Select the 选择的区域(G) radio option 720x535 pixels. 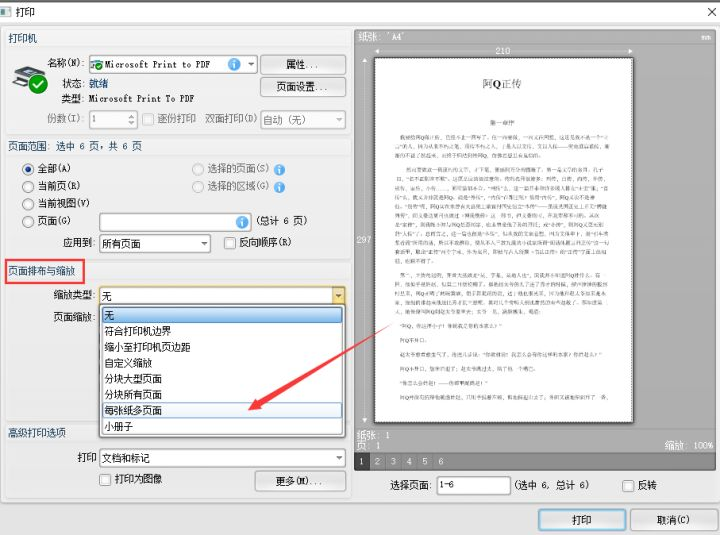[x=198, y=187]
